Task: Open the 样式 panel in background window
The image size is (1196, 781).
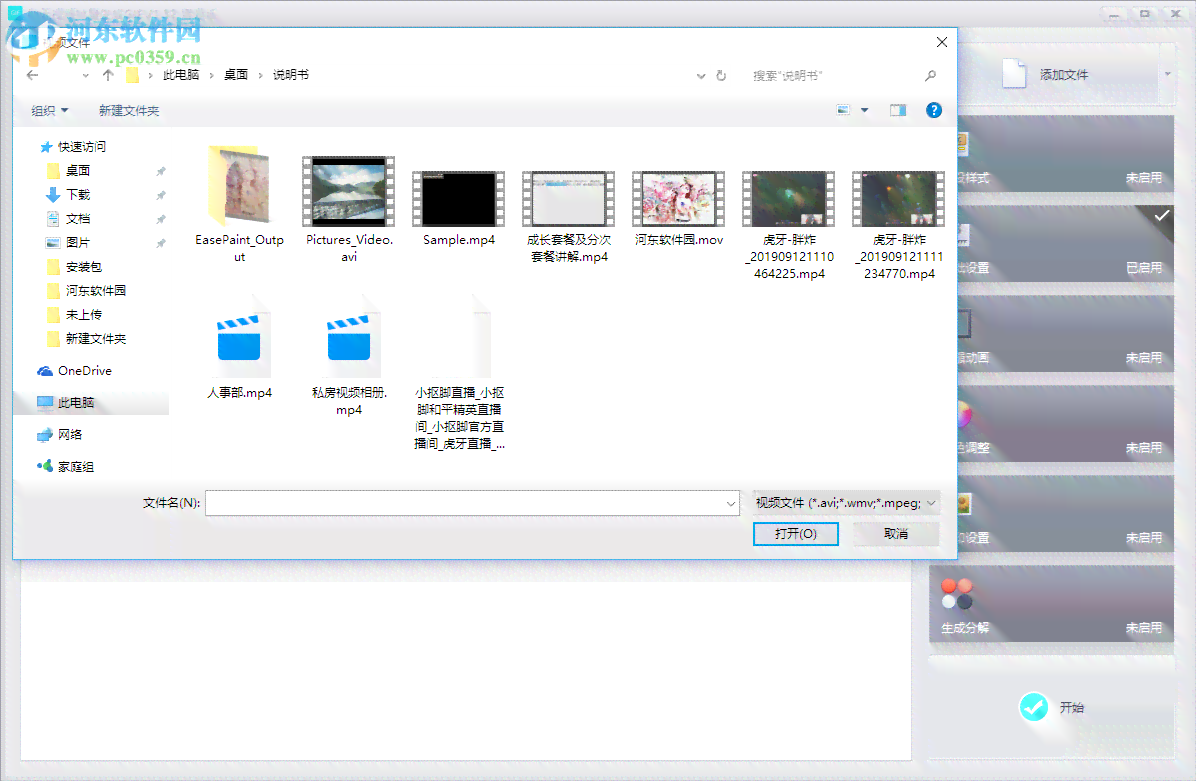Action: (1066, 154)
